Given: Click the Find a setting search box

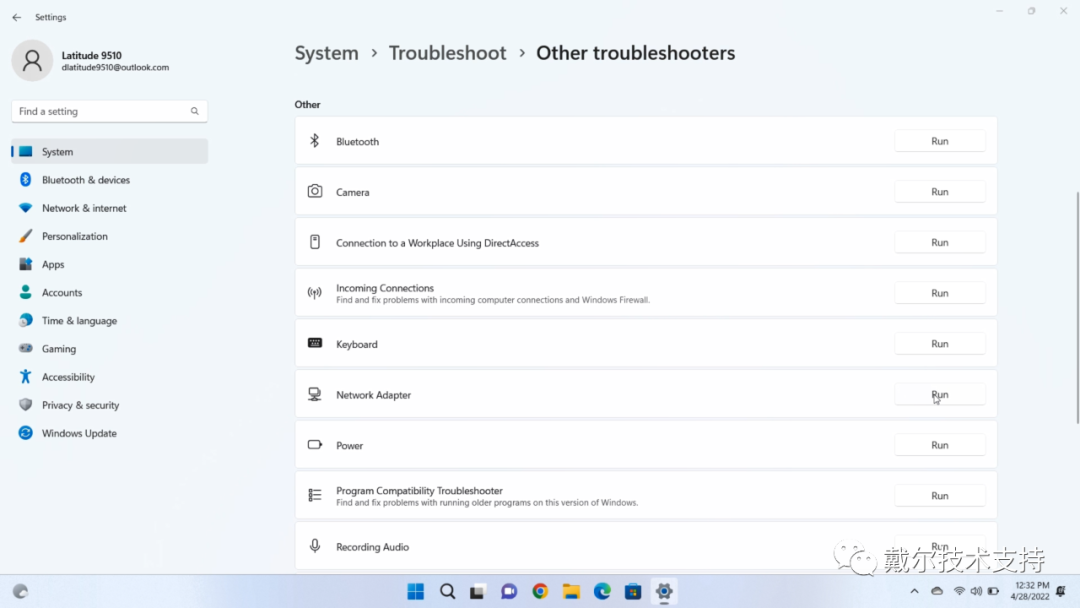Looking at the screenshot, I should click(x=110, y=111).
